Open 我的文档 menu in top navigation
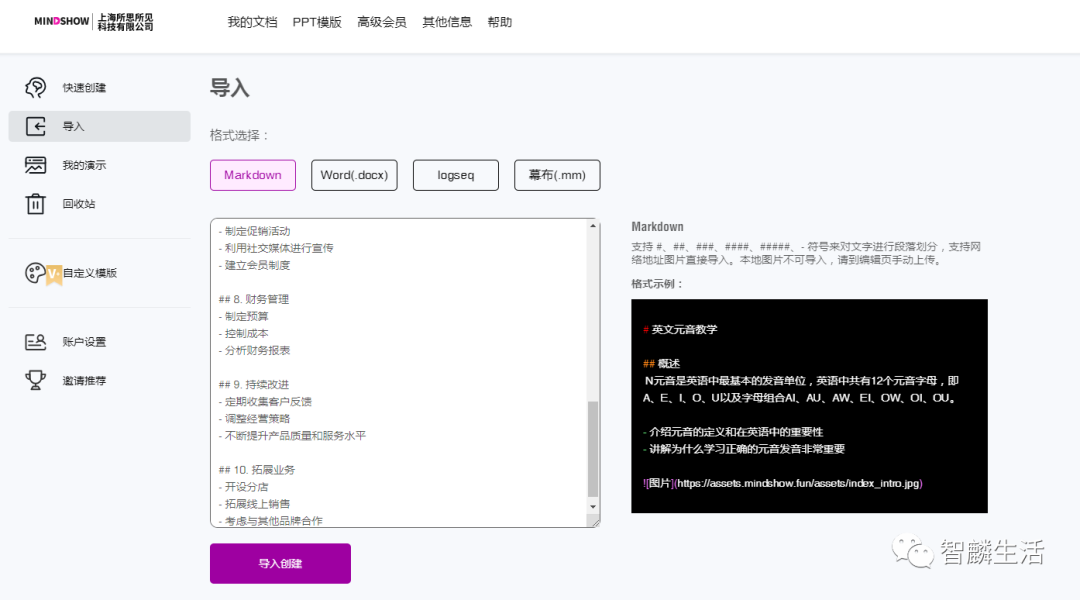This screenshot has width=1080, height=600. [252, 22]
